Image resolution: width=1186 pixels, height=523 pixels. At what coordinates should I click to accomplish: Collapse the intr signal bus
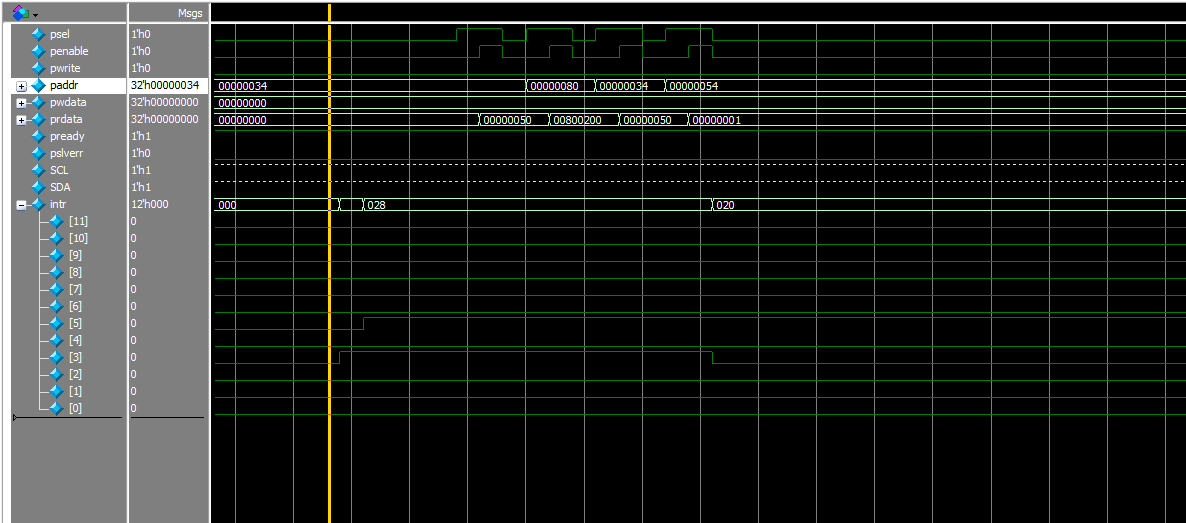coord(22,204)
